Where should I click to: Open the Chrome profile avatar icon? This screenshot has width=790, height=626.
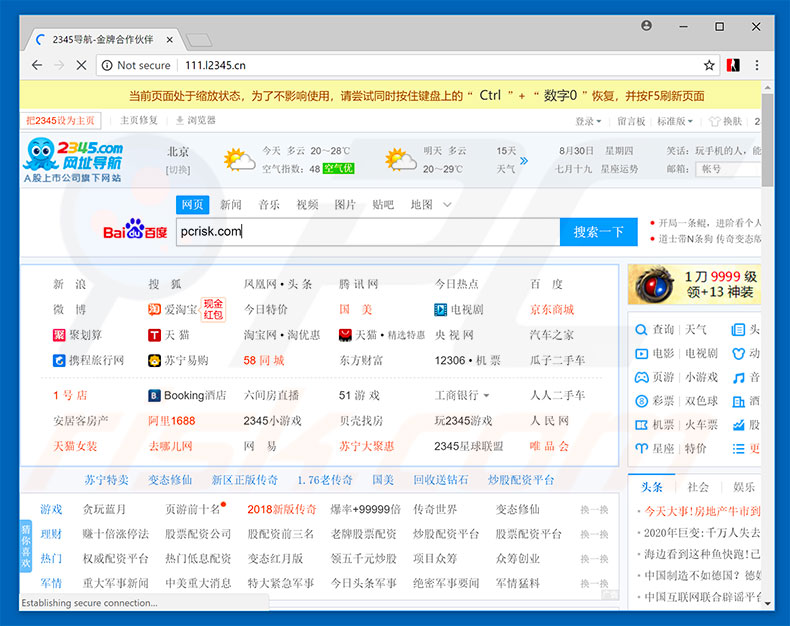point(646,26)
